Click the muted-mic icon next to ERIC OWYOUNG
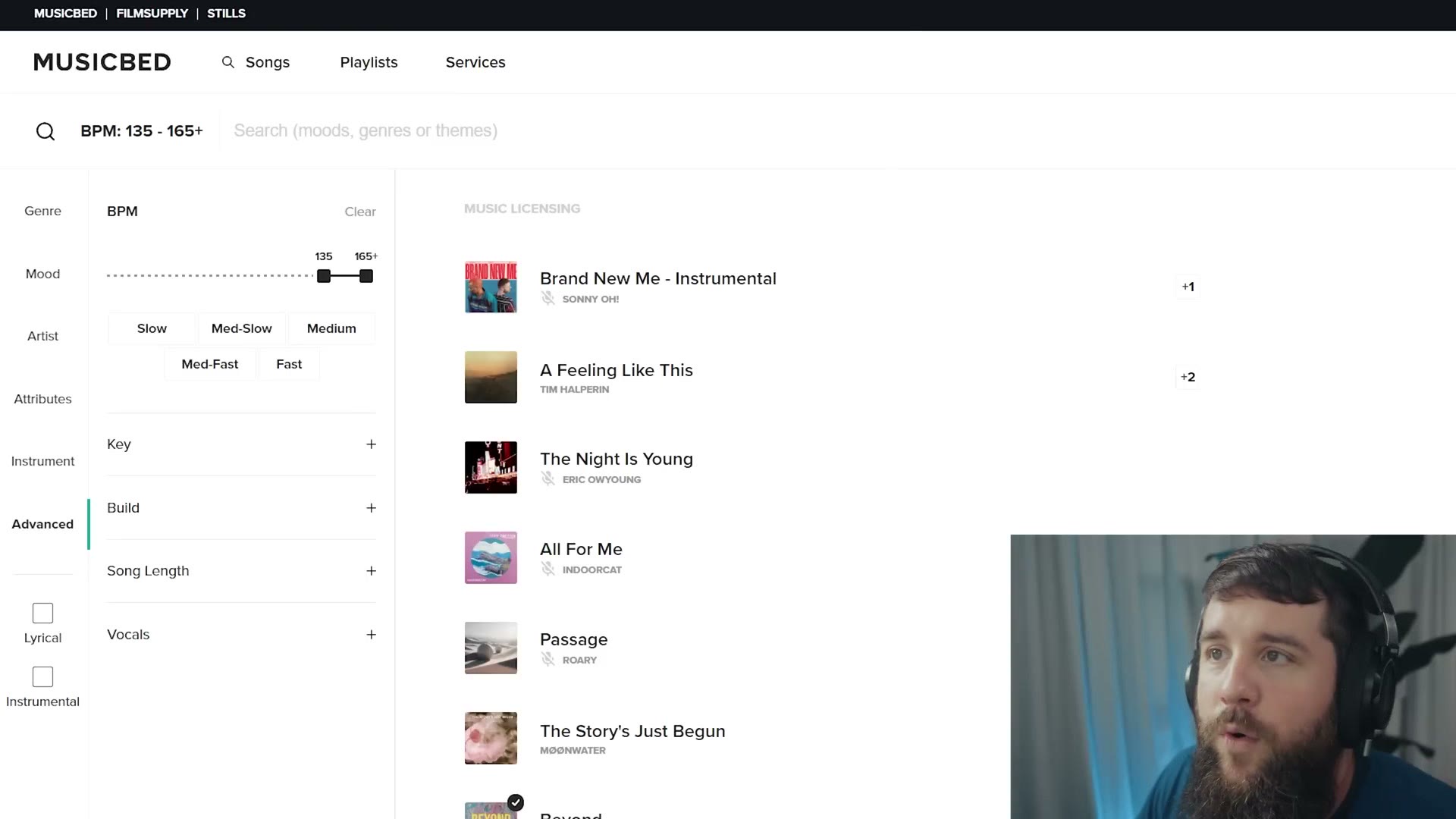1456x819 pixels. pyautogui.click(x=548, y=479)
